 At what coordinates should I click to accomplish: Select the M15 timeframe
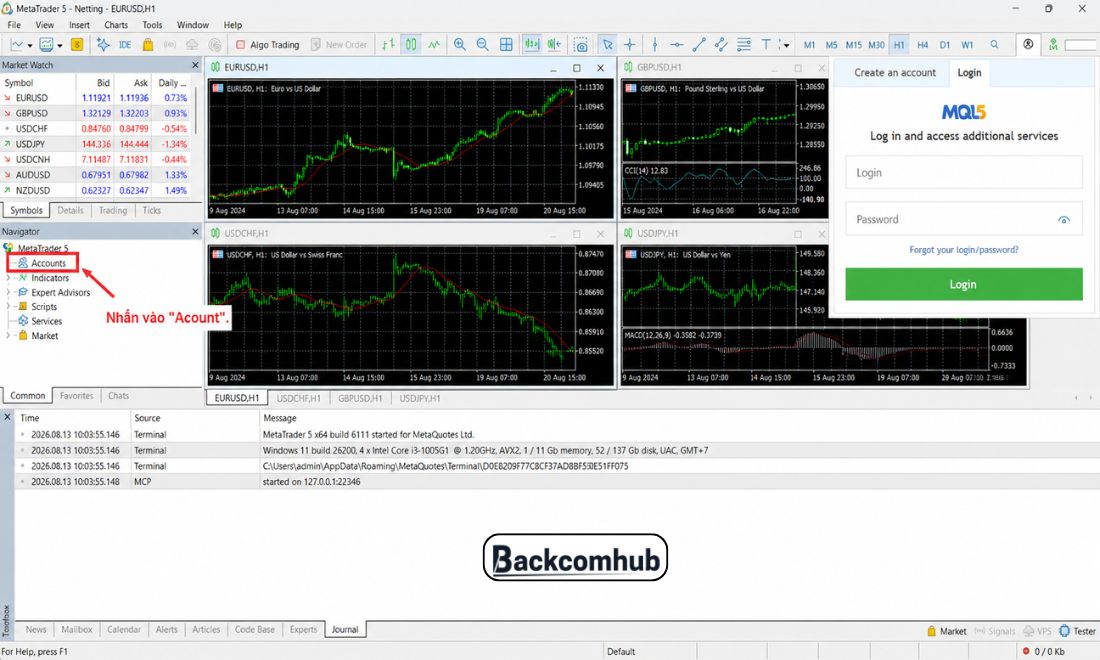coord(853,45)
